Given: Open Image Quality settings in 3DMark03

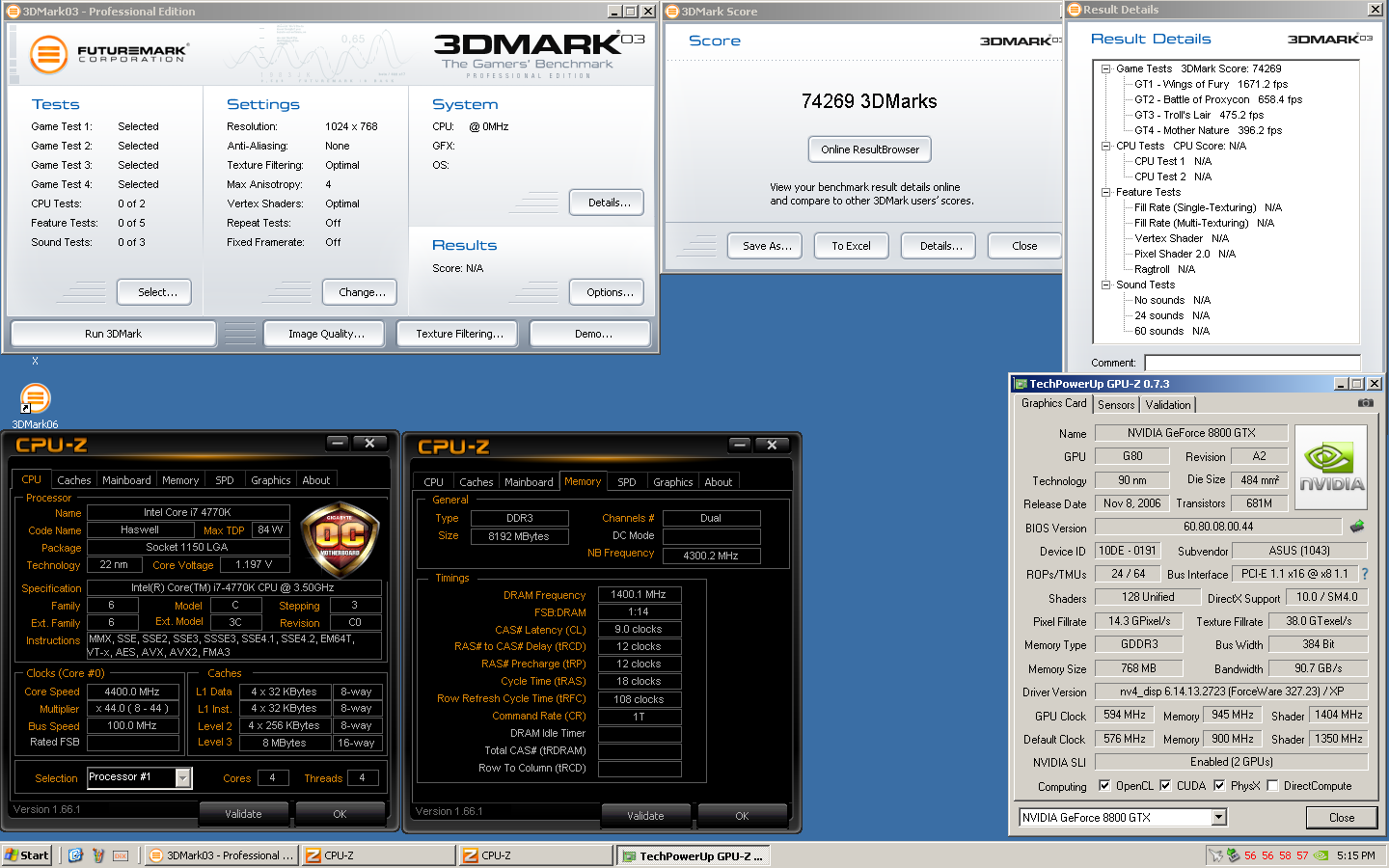Looking at the screenshot, I should pos(326,334).
